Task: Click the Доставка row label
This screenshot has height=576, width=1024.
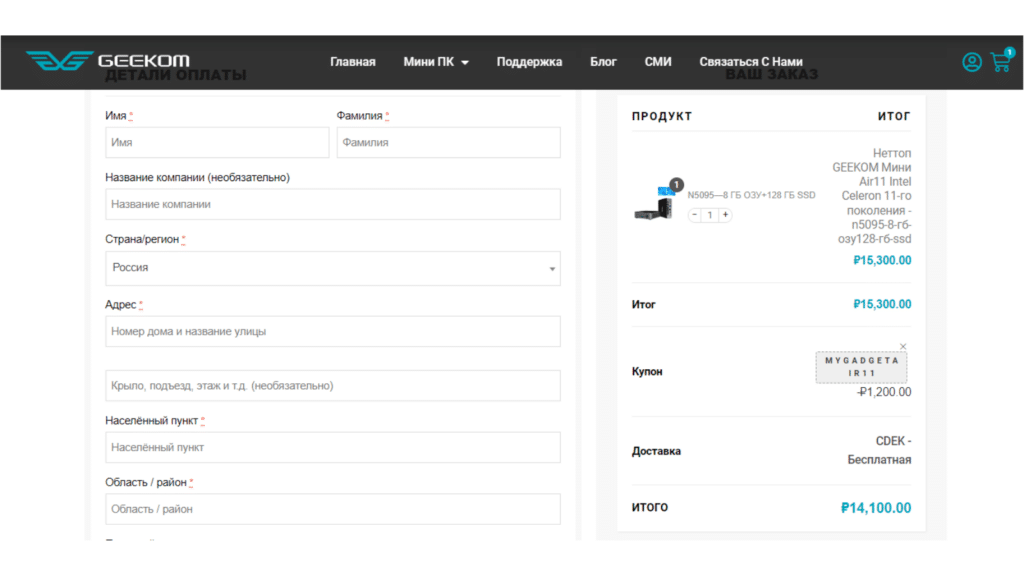Action: click(x=656, y=451)
